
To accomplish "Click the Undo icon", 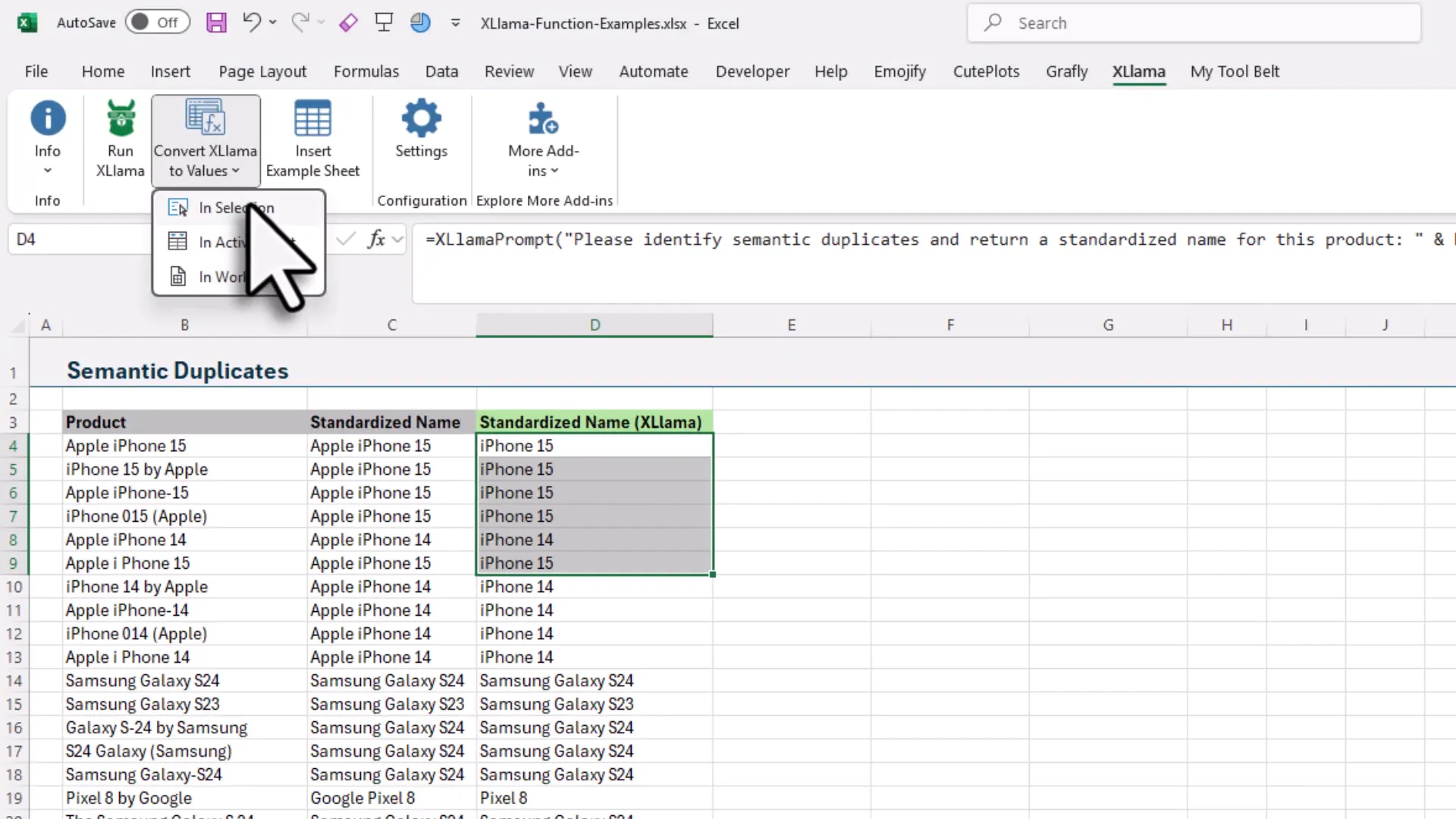I will [x=253, y=22].
